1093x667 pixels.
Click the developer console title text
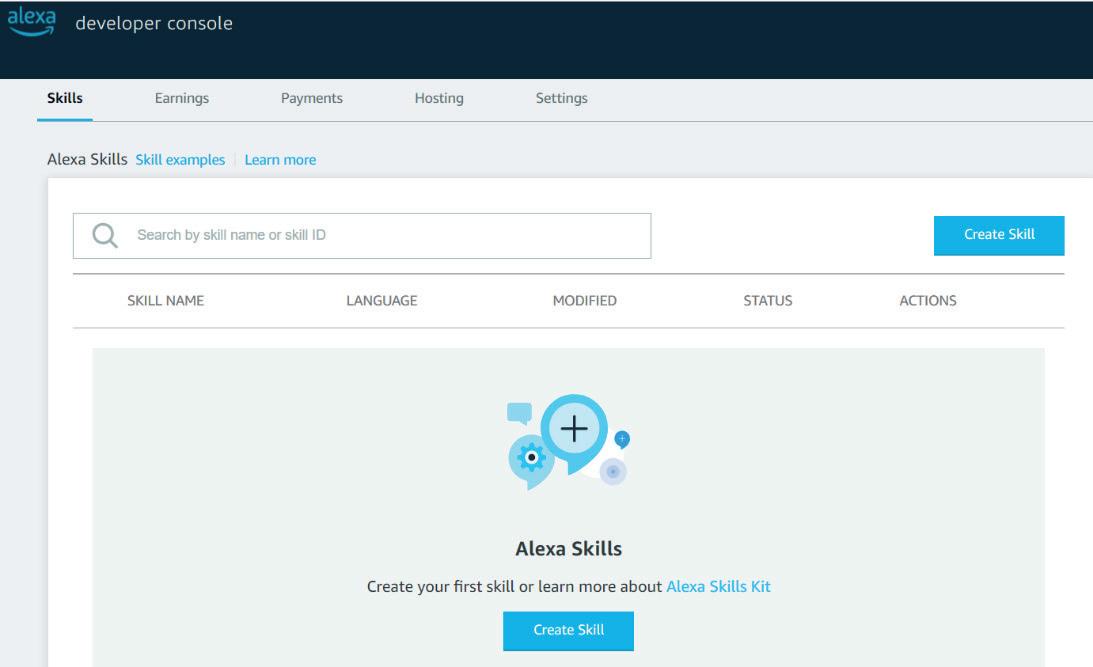153,24
